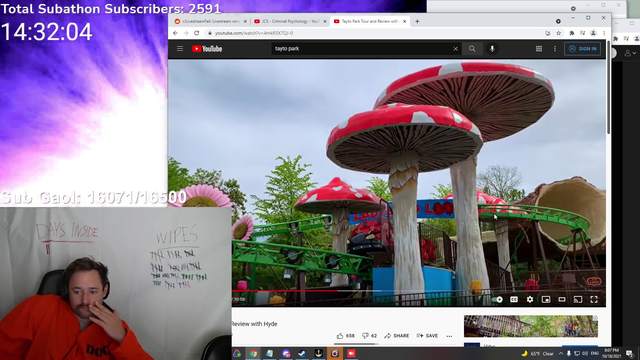The height and width of the screenshot is (360, 640).
Task: Reload the YouTube page
Action: click(x=197, y=33)
